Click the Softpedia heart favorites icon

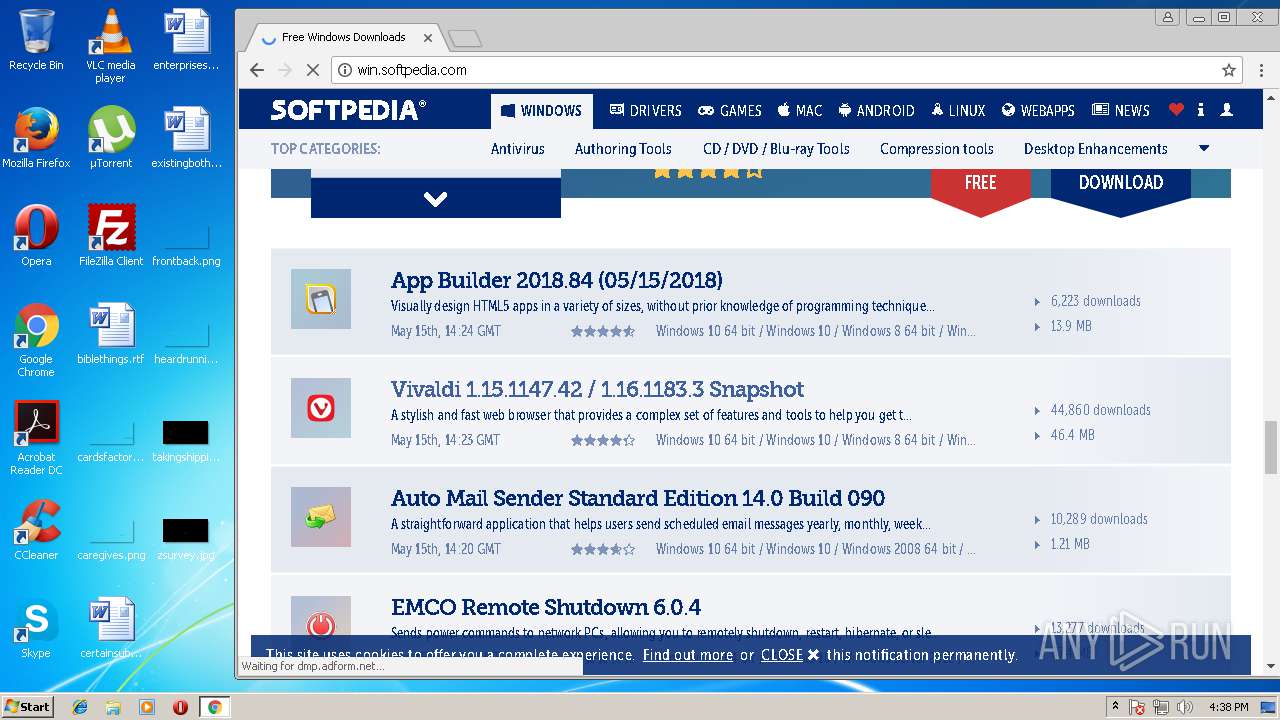1176,110
